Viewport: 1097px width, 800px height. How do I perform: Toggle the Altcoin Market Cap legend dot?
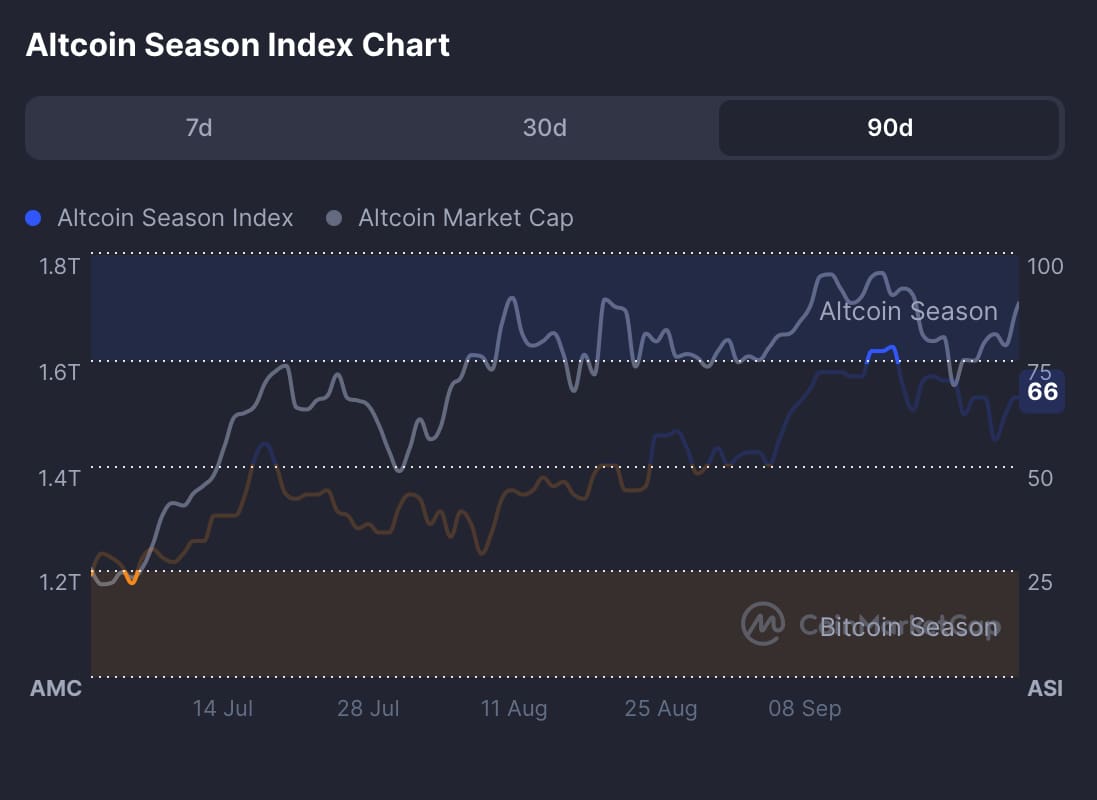(335, 218)
